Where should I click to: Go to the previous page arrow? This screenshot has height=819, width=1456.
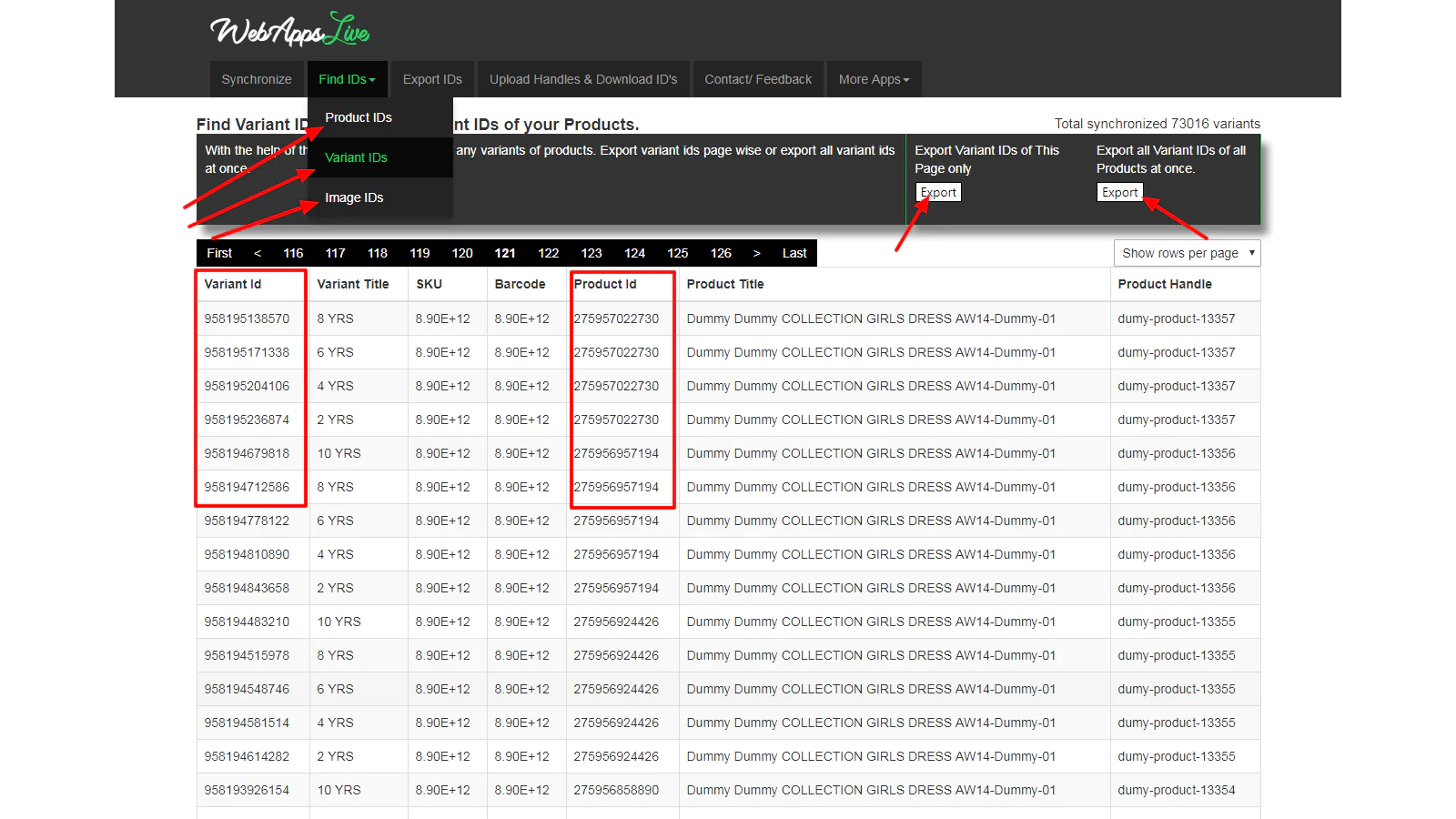click(258, 253)
